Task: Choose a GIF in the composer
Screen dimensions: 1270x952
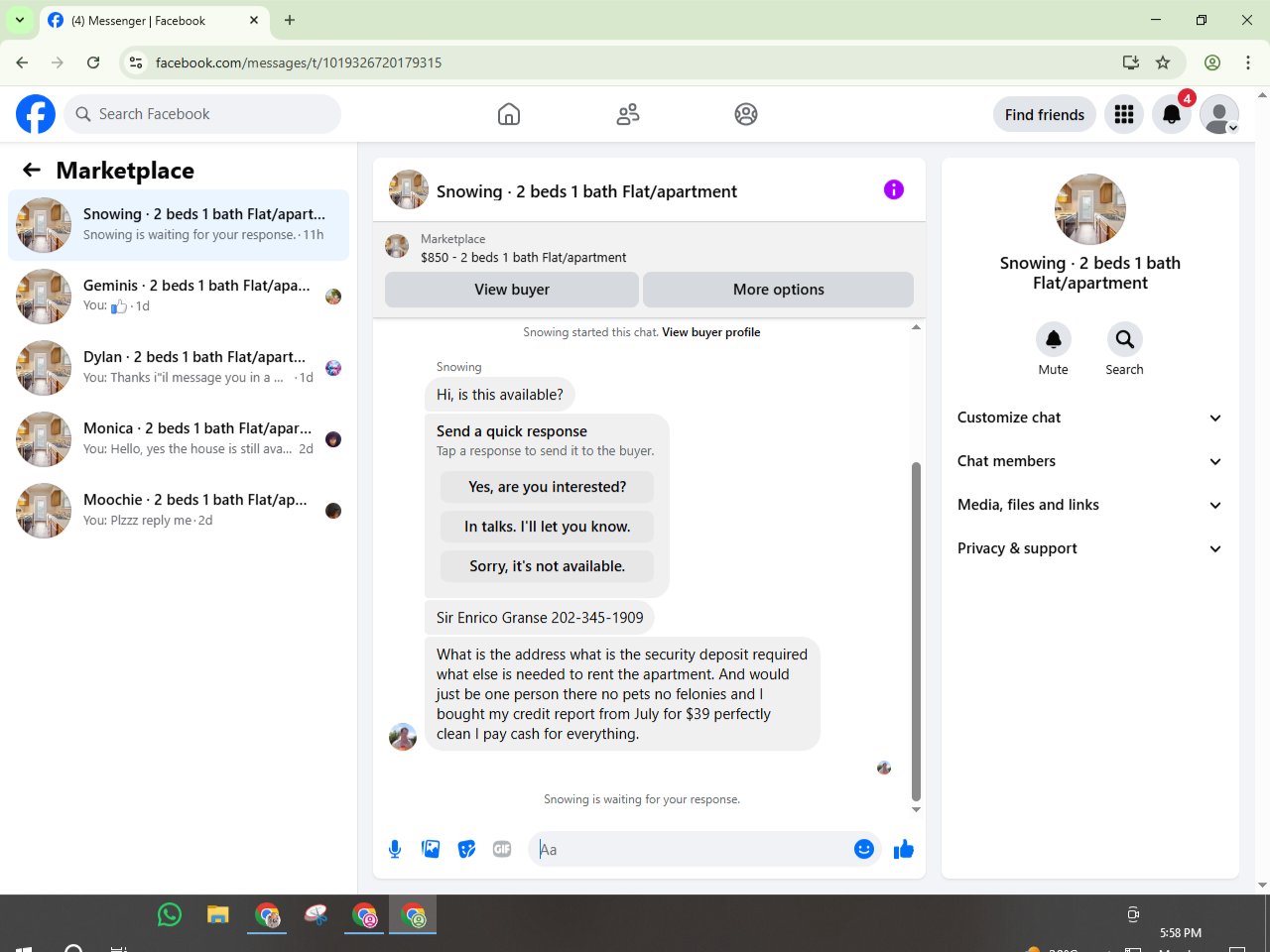Action: [502, 849]
